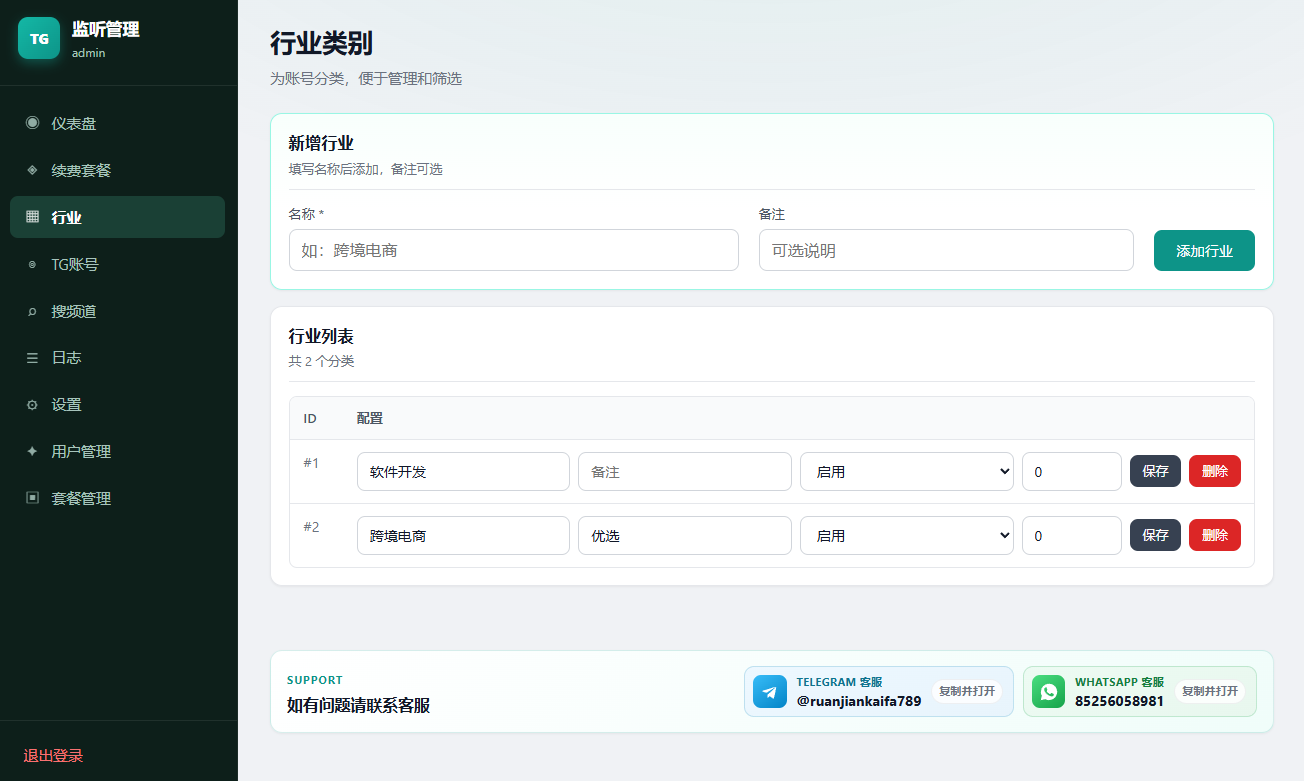Click the #2 ID cell
The width and height of the screenshot is (1304, 781).
[311, 527]
